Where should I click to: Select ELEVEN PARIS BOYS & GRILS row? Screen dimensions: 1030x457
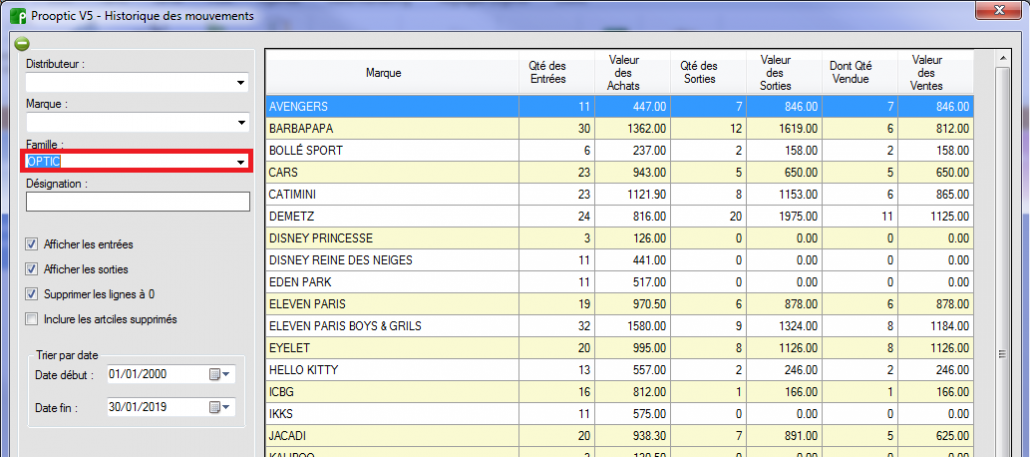click(x=619, y=326)
